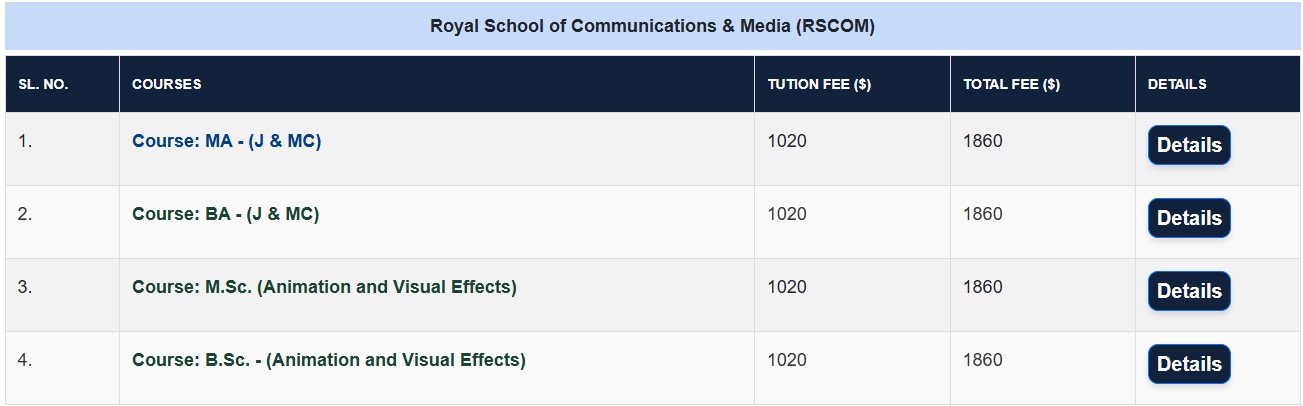The image size is (1303, 406).
Task: Open the M.Sc. Animation and Visual Effects link
Action: [x=324, y=288]
